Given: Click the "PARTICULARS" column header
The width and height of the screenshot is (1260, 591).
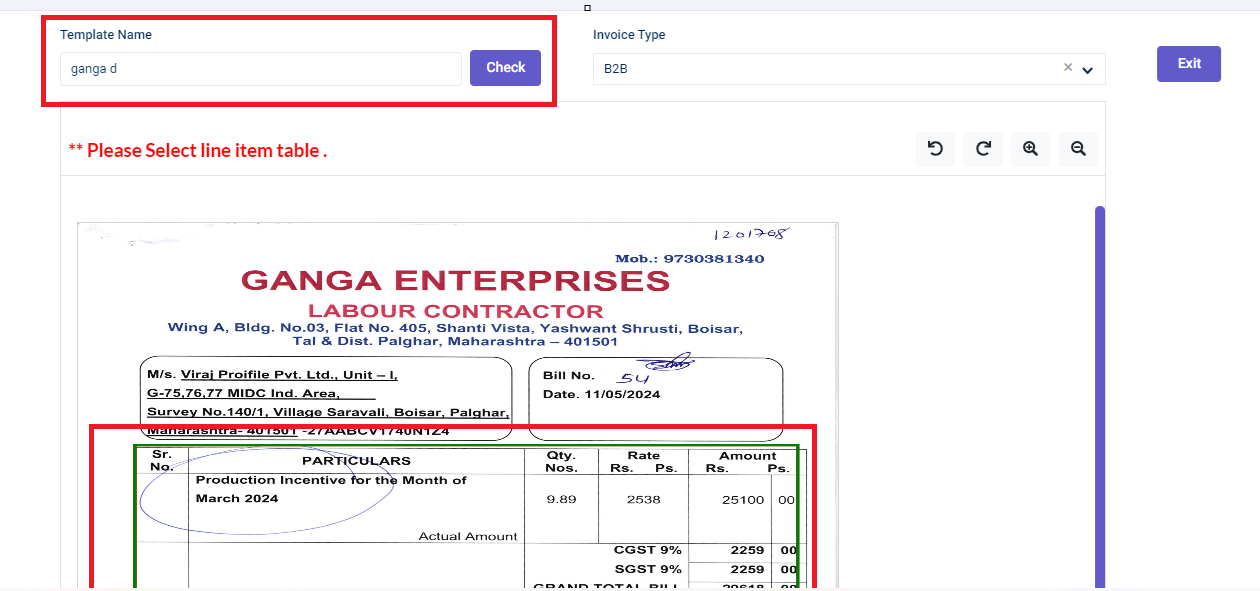Looking at the screenshot, I should click(x=356, y=461).
